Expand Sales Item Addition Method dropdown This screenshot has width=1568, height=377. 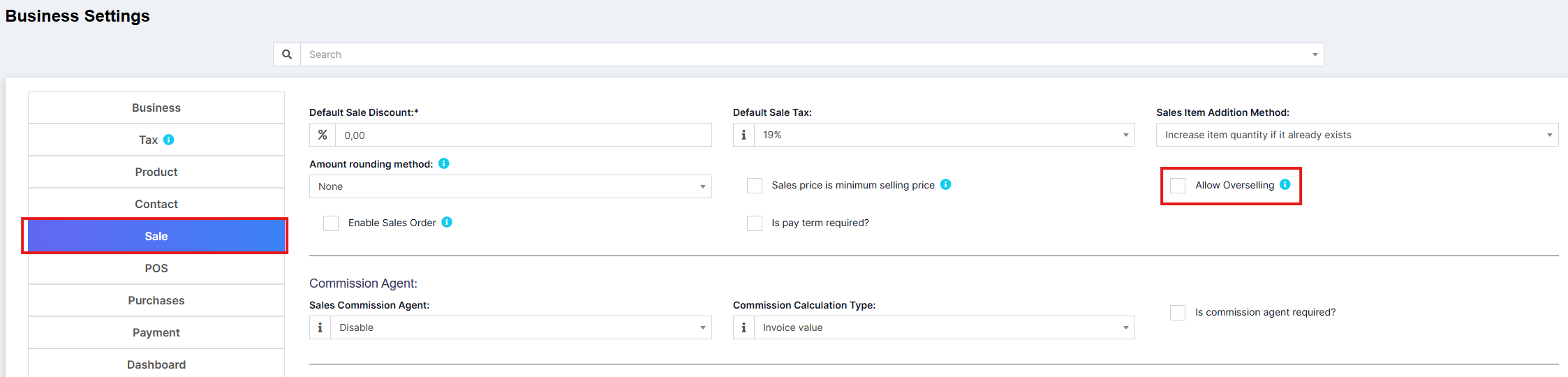[1356, 135]
